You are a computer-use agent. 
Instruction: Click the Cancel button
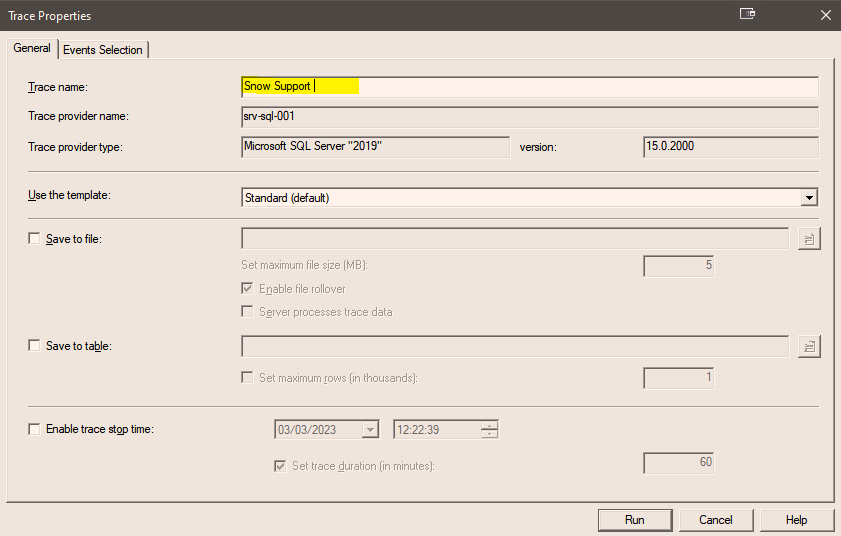(716, 520)
